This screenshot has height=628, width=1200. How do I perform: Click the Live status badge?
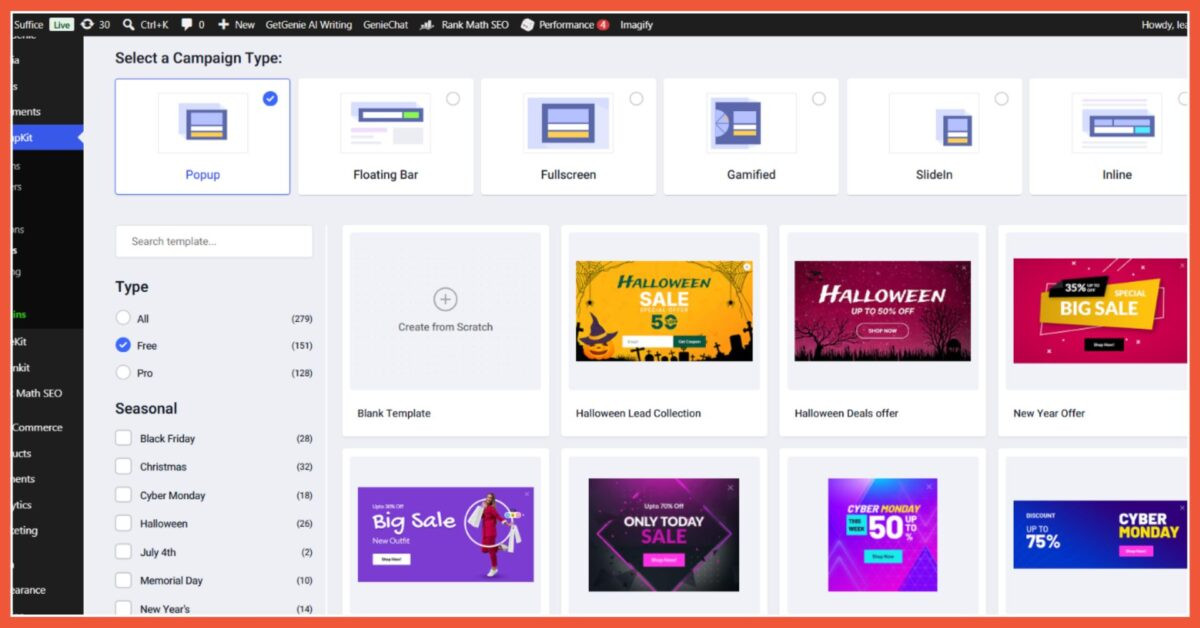[62, 24]
